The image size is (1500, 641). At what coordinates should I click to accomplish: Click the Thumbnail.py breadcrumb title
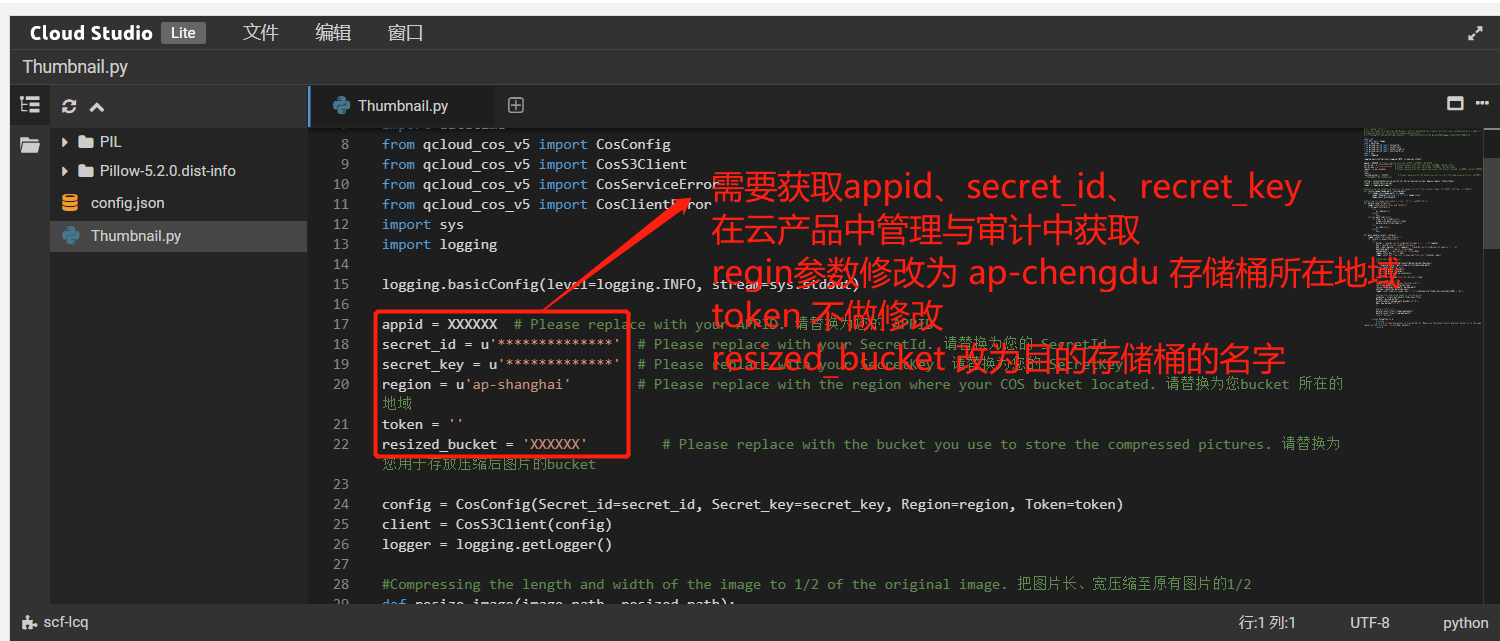click(x=75, y=68)
